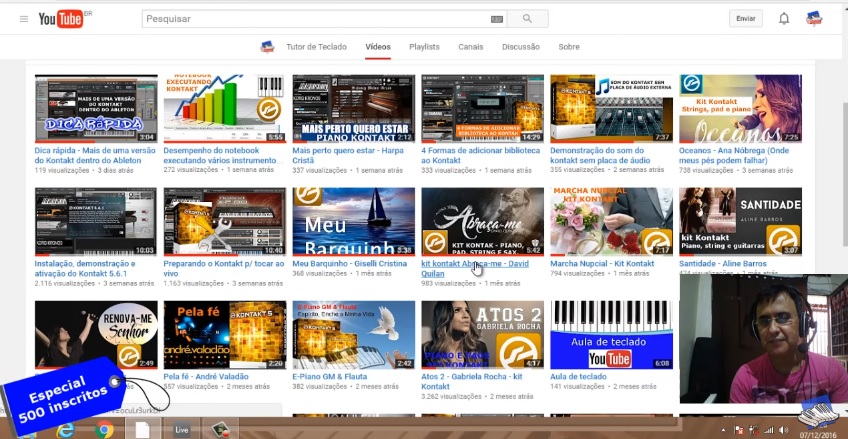Open Abraça-me video thumbnail

(482, 222)
